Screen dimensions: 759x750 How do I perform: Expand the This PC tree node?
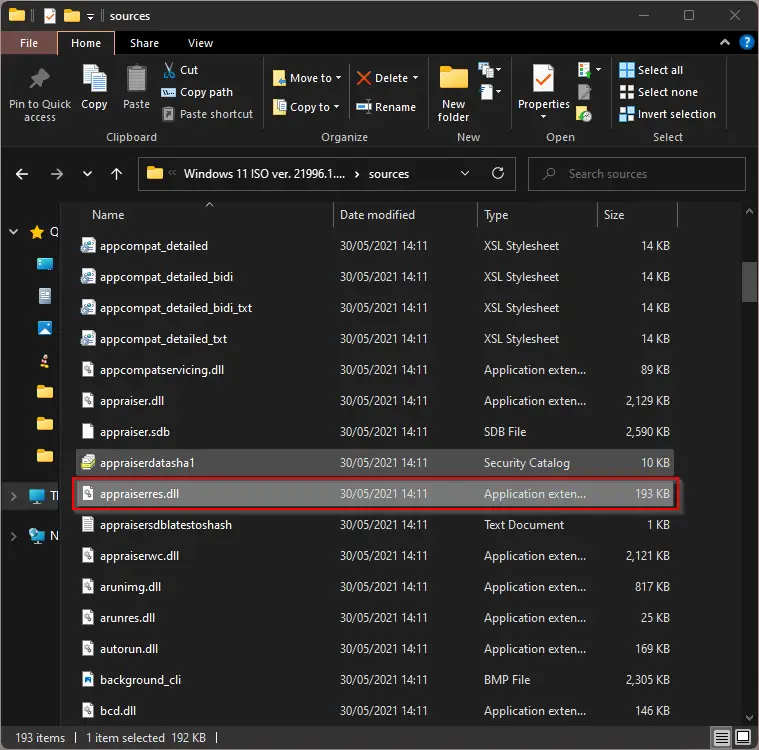point(14,496)
